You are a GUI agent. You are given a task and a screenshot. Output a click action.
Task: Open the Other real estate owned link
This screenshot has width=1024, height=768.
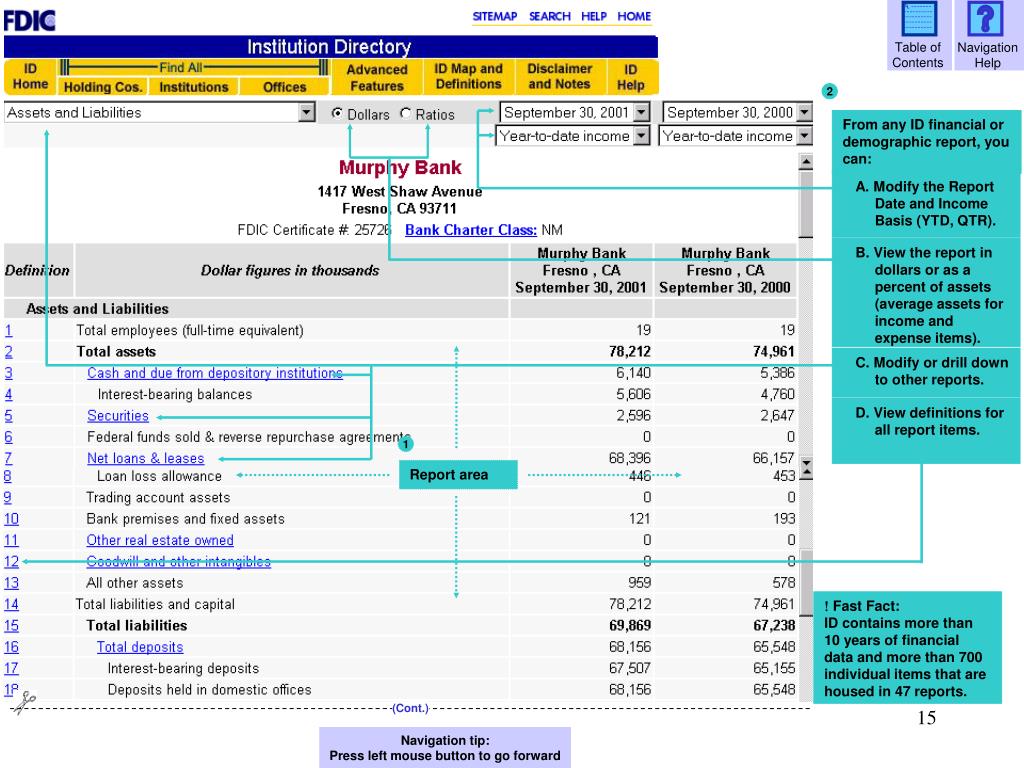tap(160, 540)
